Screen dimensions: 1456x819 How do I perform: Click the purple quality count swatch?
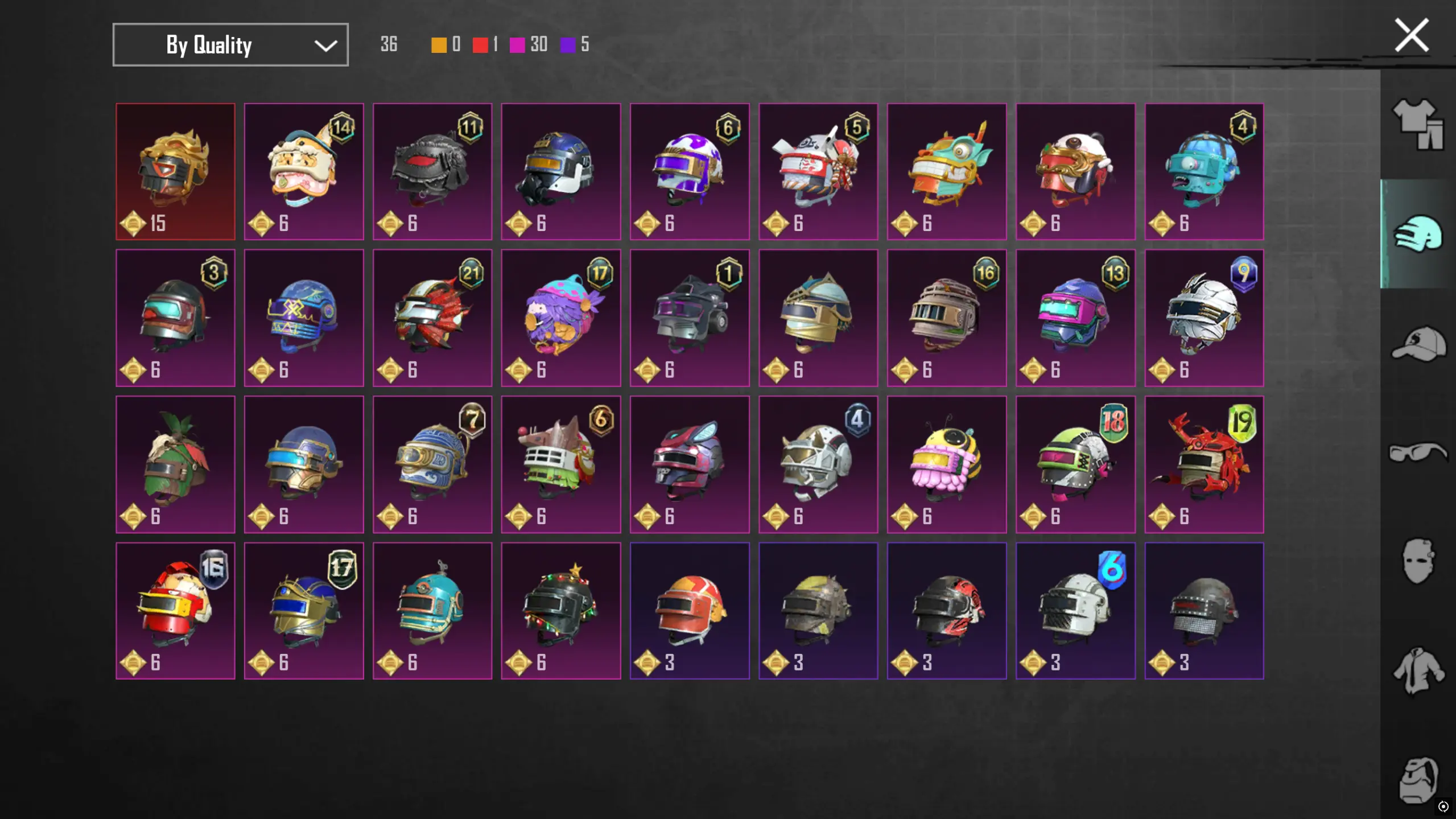567,45
